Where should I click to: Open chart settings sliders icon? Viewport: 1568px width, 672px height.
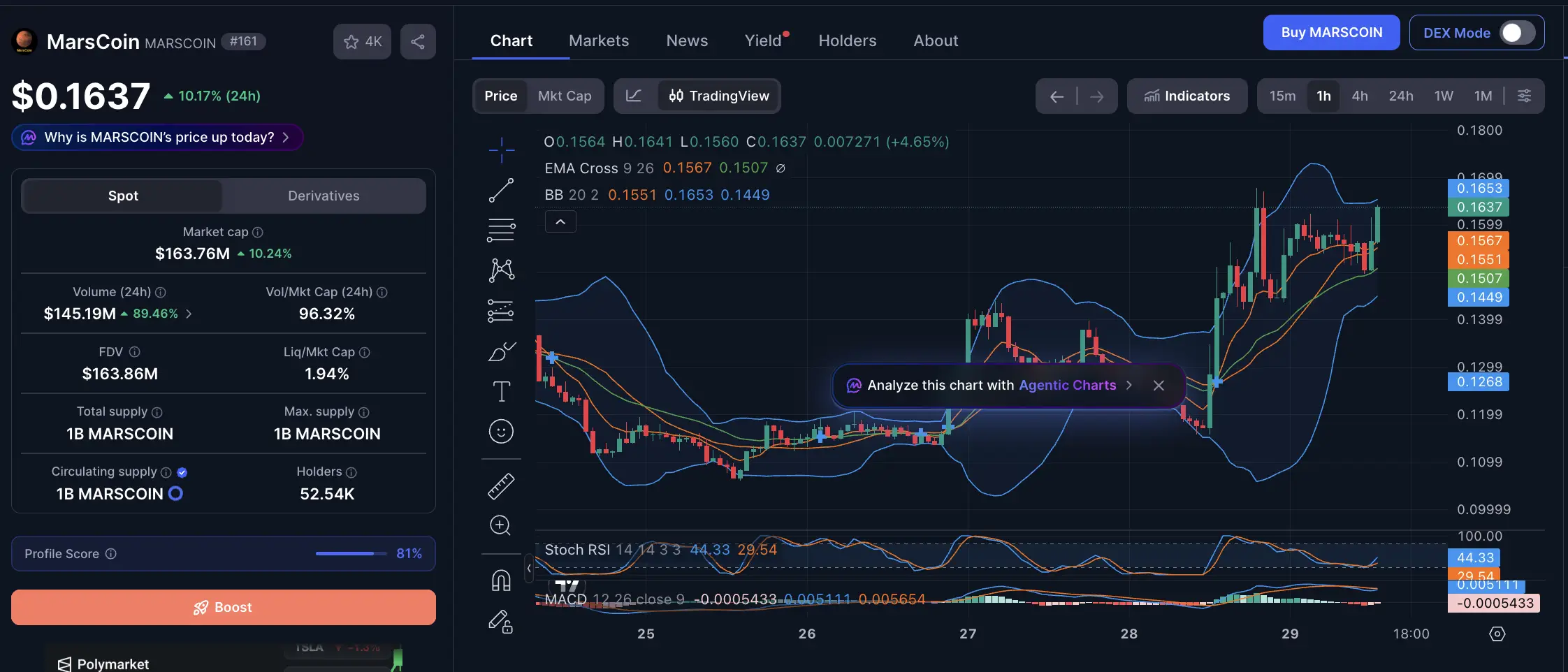[1525, 96]
